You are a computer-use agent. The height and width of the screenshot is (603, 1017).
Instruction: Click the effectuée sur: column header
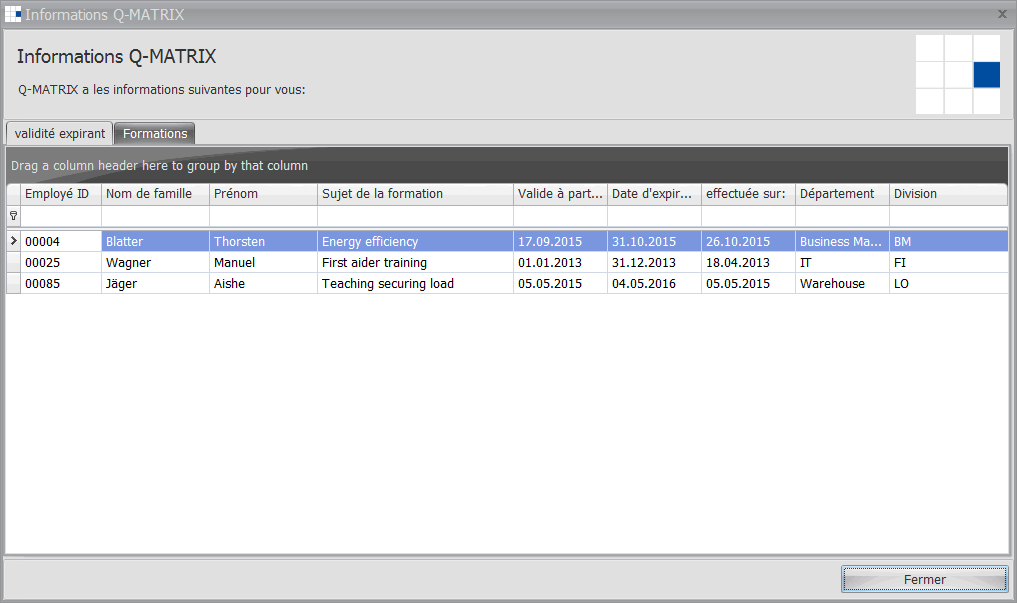(x=748, y=194)
